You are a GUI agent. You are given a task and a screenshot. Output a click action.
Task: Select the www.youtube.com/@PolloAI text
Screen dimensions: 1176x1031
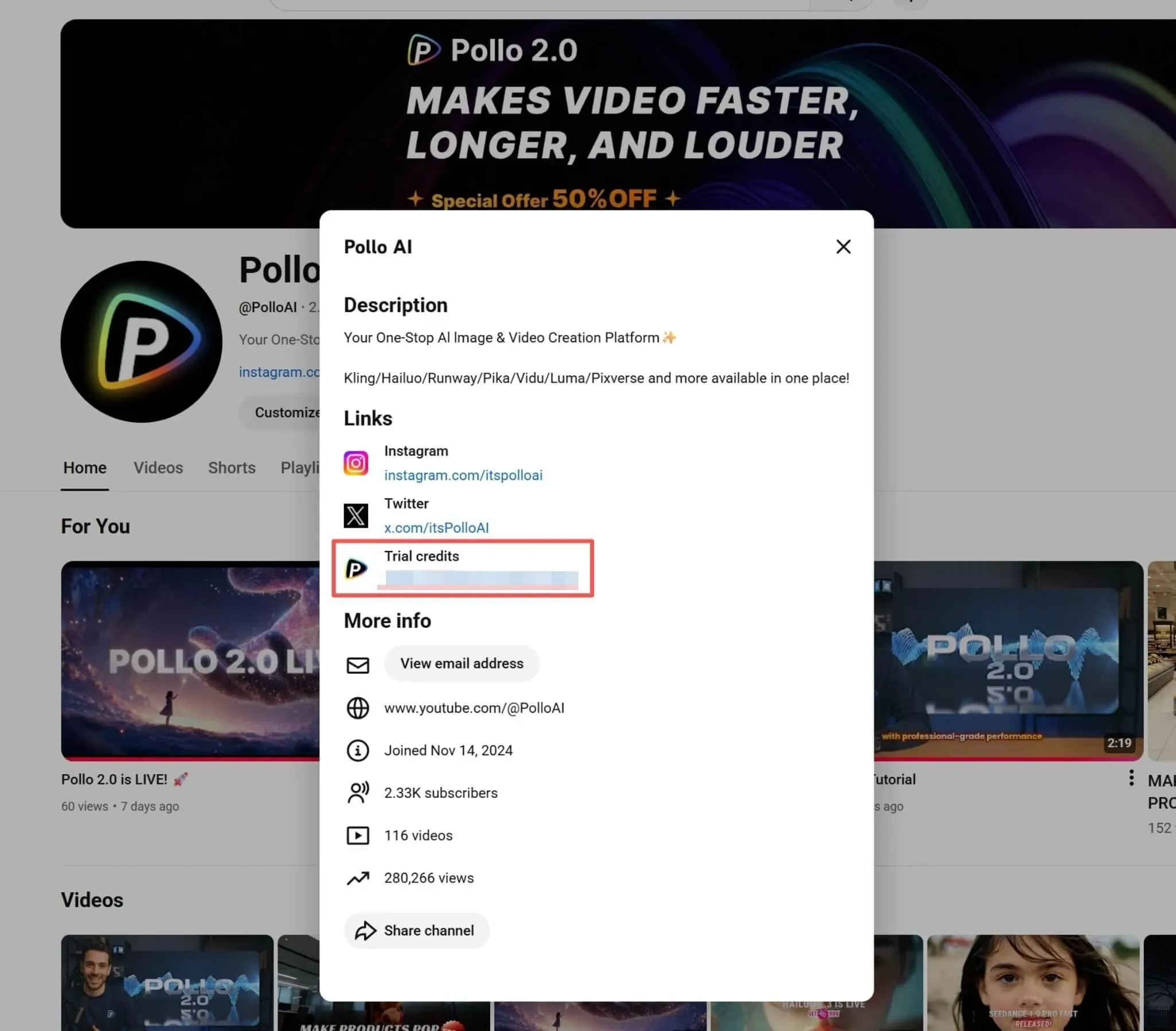click(x=474, y=708)
